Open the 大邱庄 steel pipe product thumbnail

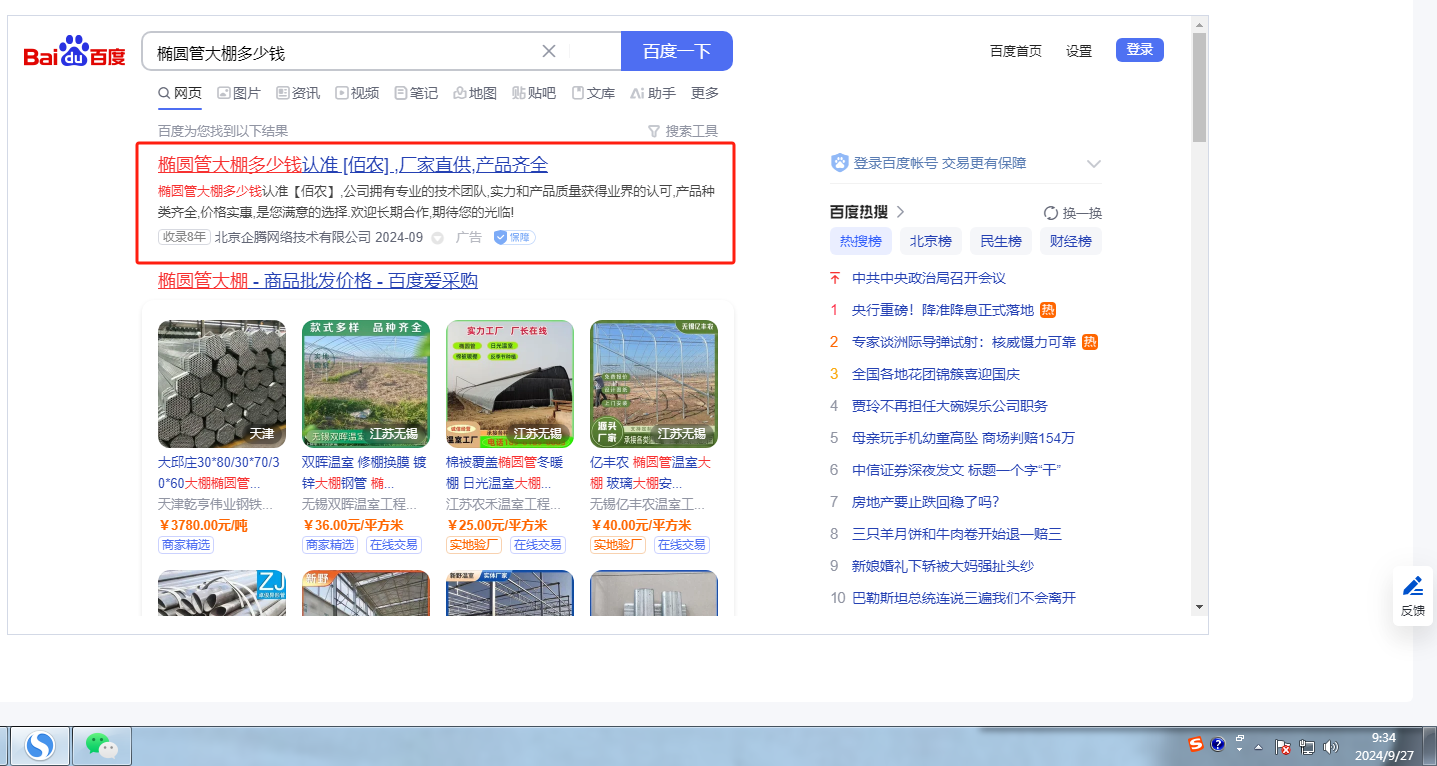point(222,384)
